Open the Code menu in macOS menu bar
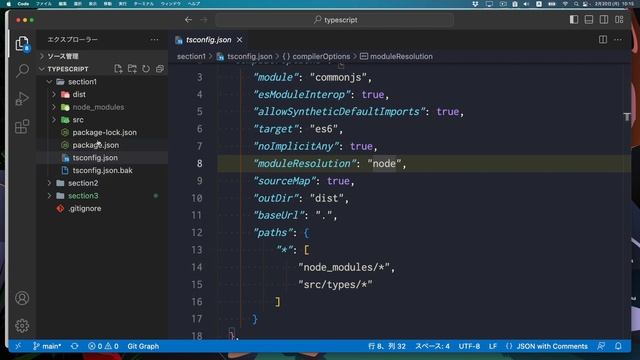This screenshot has height=360, width=640. point(23,4)
